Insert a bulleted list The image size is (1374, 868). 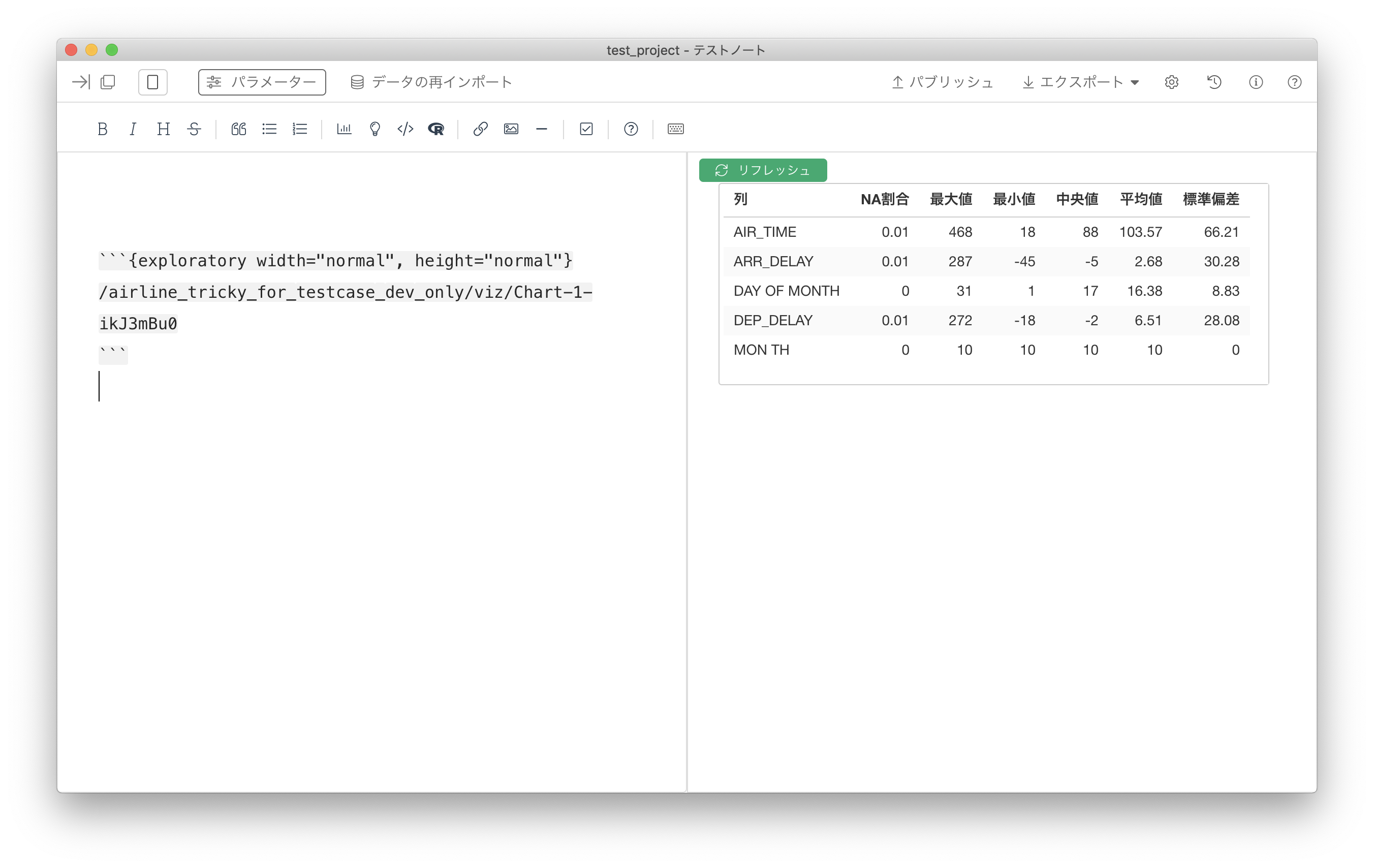pos(269,129)
